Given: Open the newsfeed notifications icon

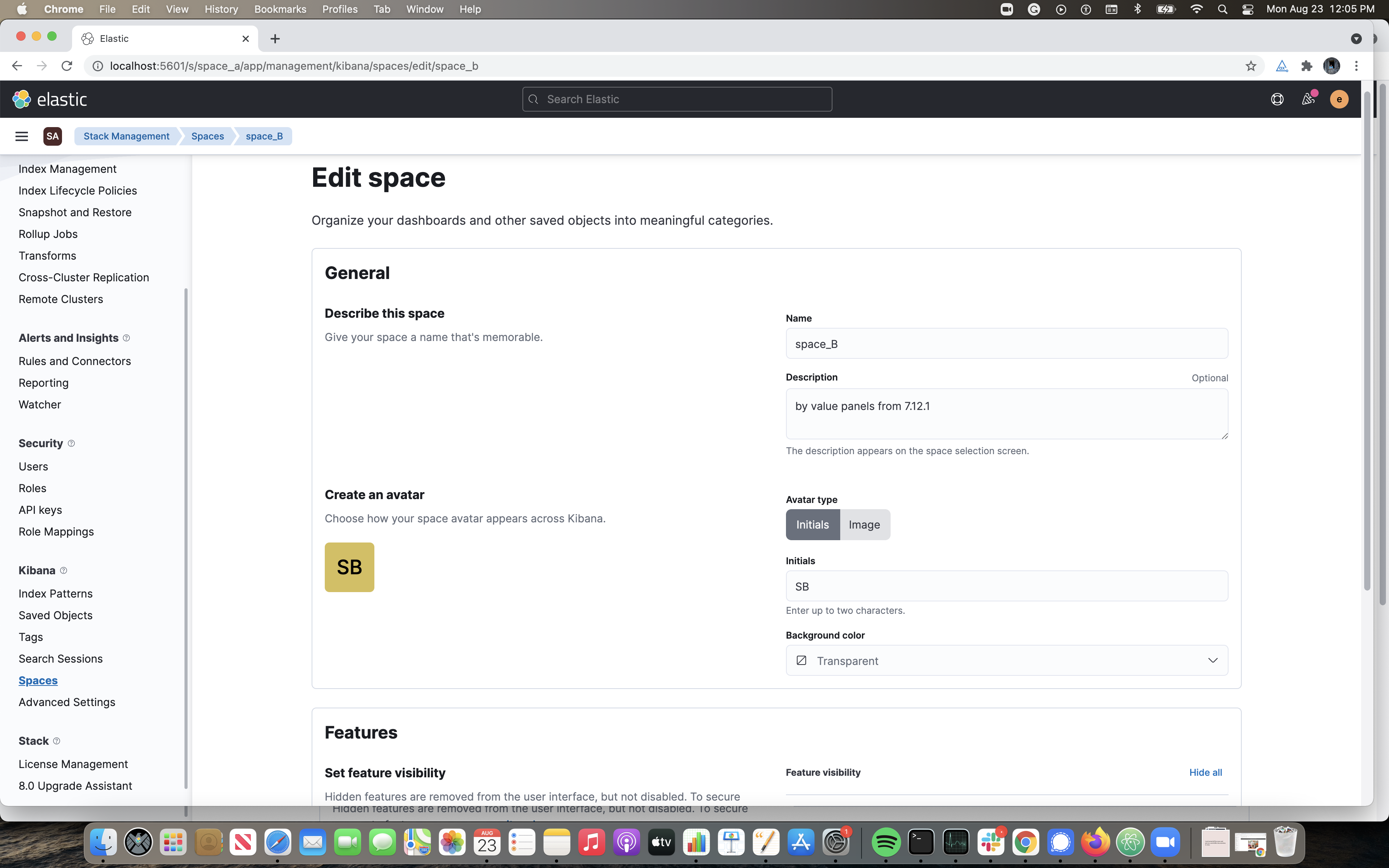Looking at the screenshot, I should [x=1308, y=99].
